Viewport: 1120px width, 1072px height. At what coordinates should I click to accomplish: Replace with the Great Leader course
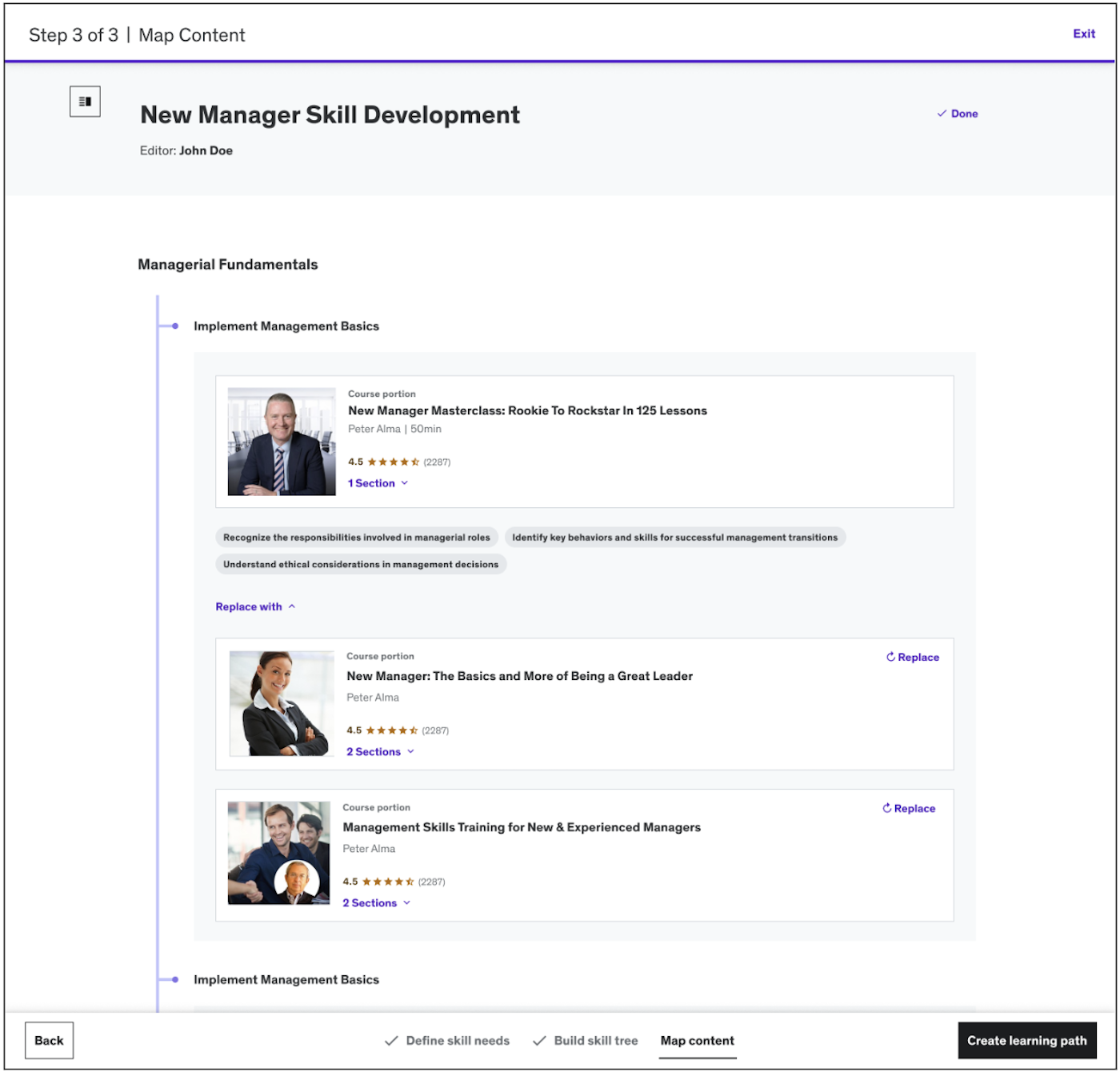(x=912, y=658)
